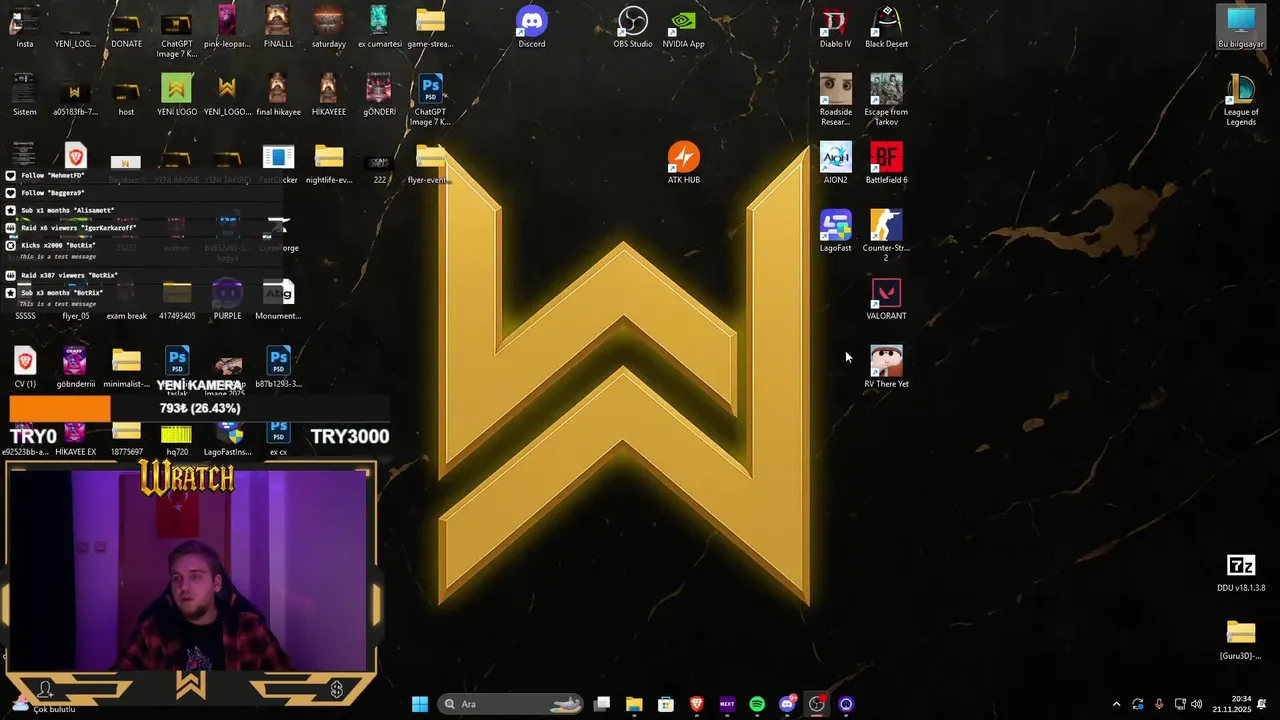
Task: Select the Sistem image file
Action: (x=25, y=95)
